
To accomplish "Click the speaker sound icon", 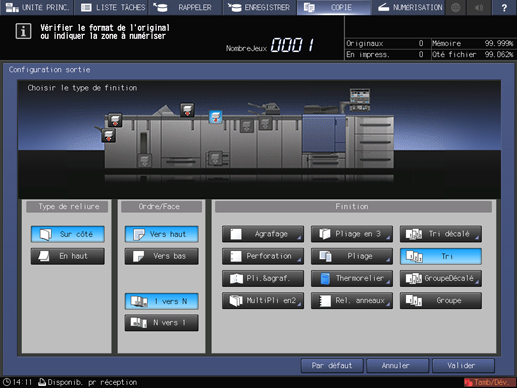I will pos(479,7).
